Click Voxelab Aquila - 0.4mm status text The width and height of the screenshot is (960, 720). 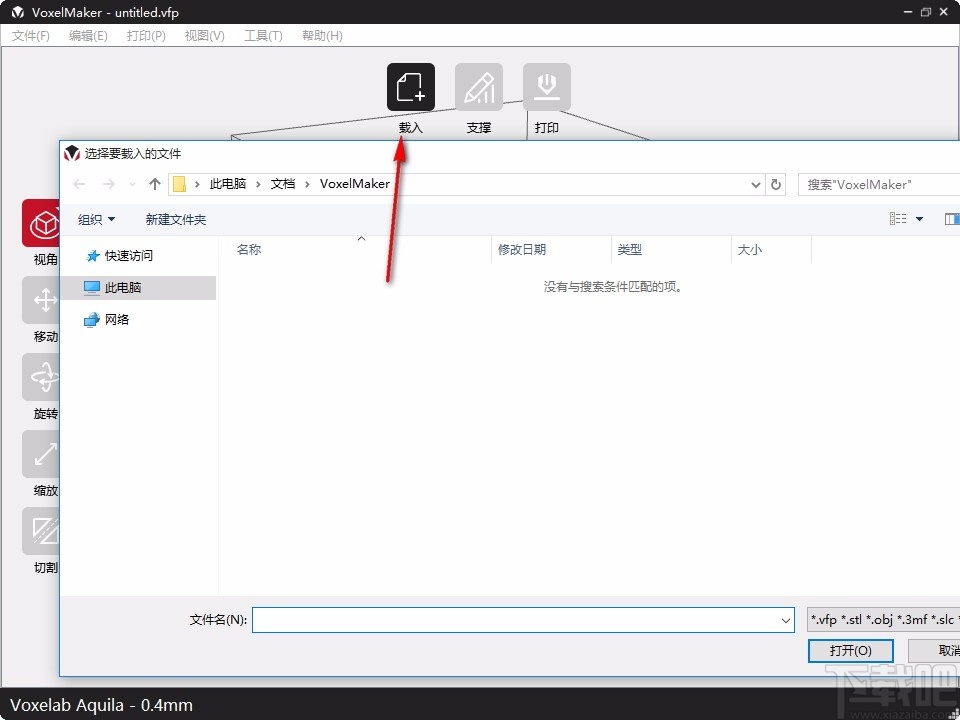[102, 705]
